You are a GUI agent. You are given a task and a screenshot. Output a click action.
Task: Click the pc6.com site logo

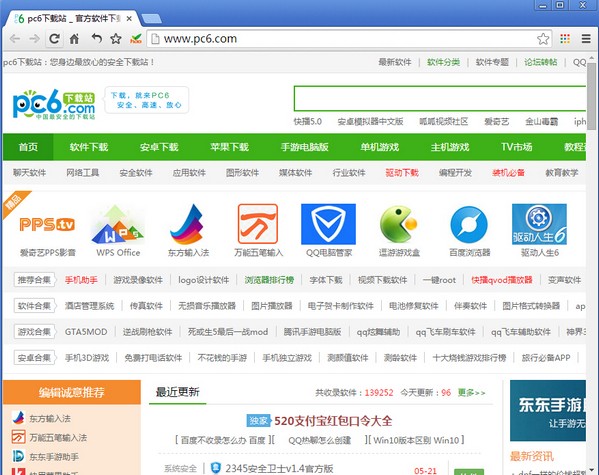(54, 104)
